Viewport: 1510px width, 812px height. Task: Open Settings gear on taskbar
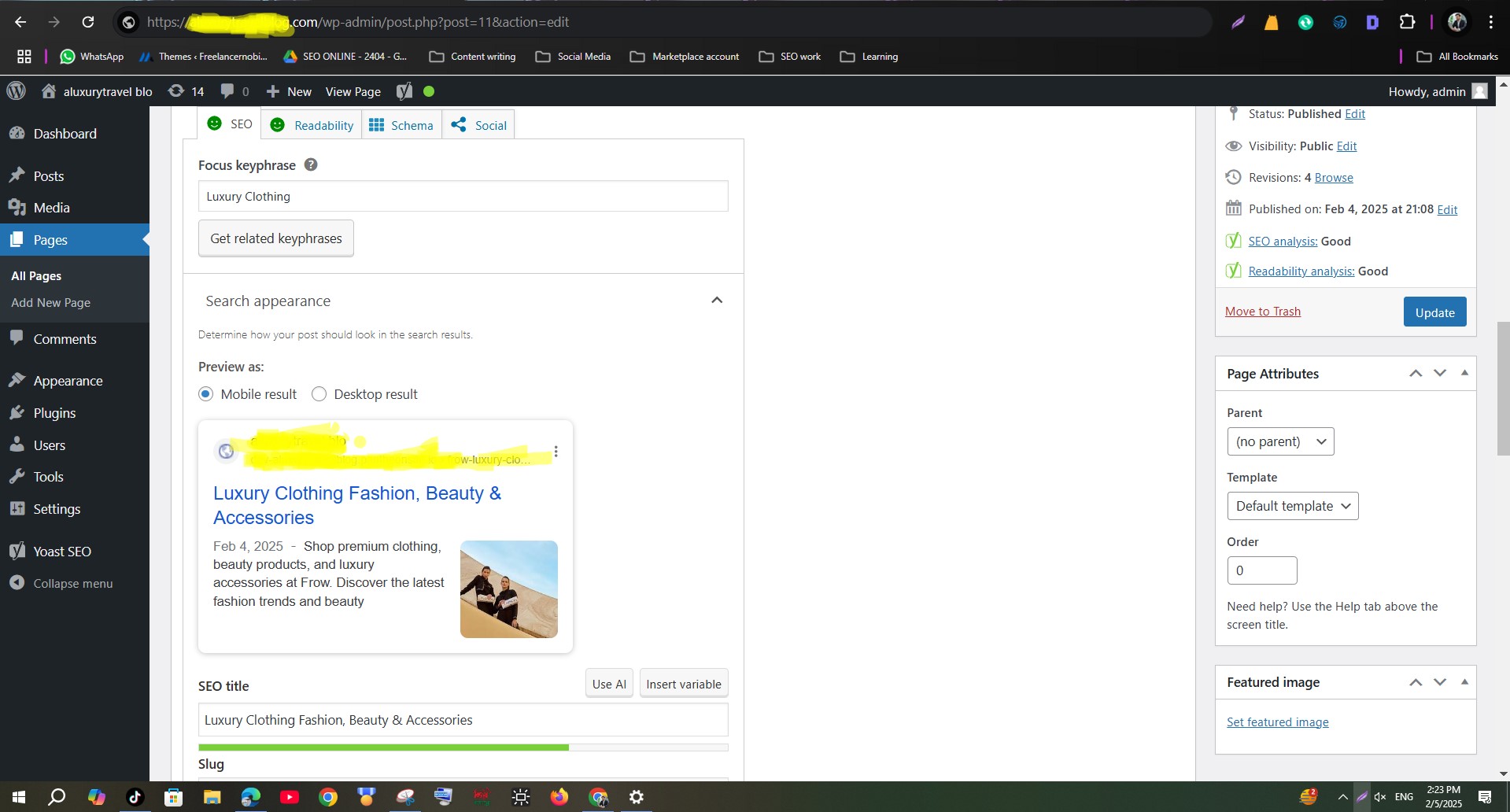pos(637,797)
